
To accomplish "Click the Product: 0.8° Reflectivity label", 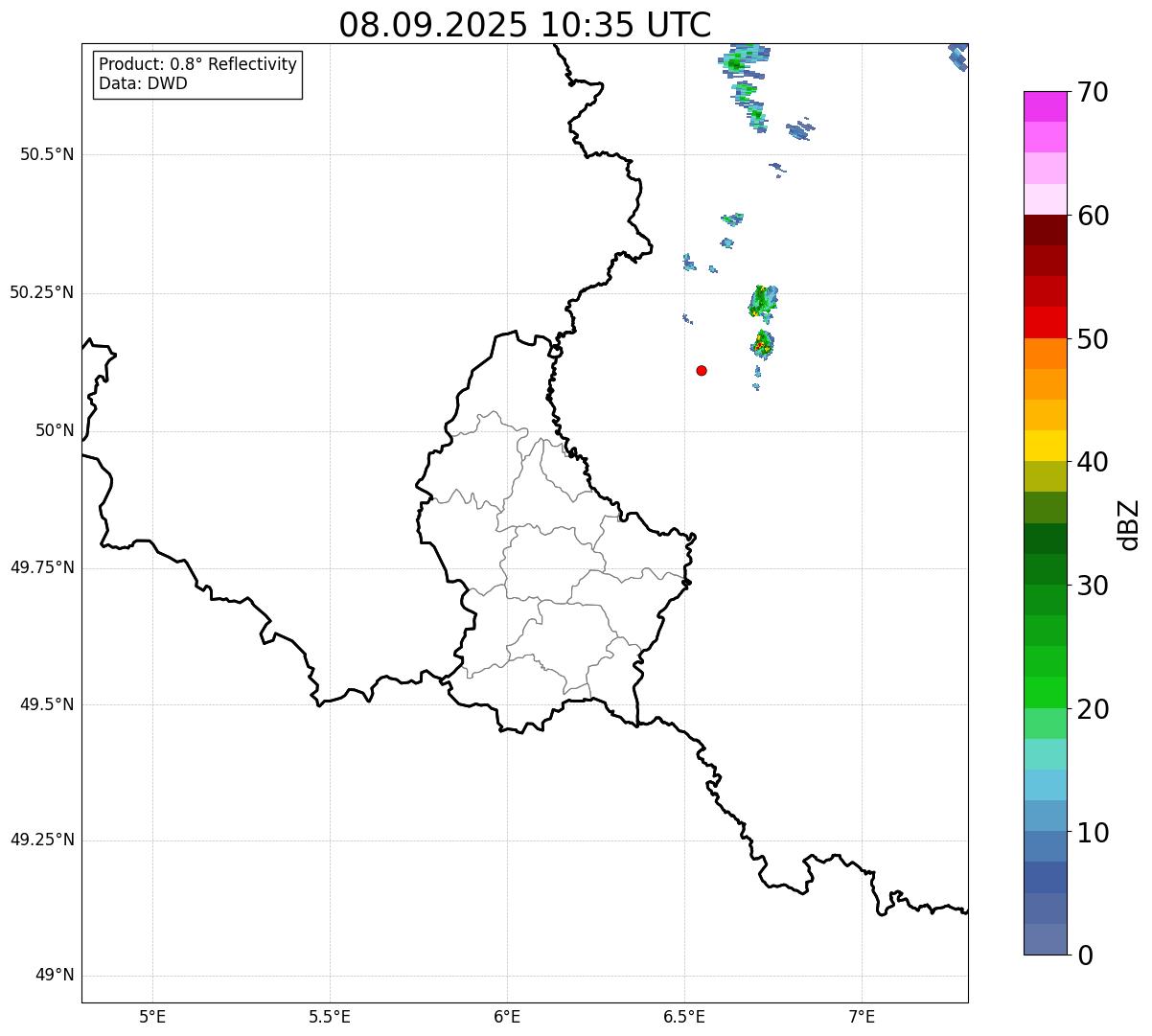I will 197,64.
